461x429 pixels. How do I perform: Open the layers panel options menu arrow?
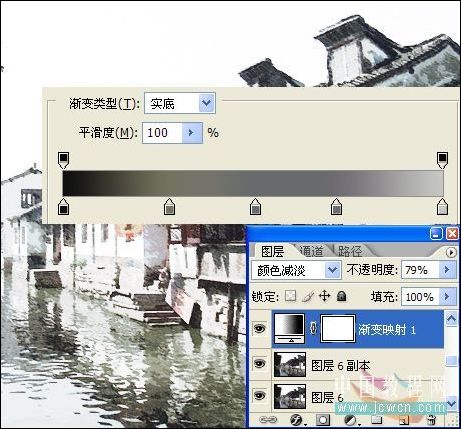(451, 252)
